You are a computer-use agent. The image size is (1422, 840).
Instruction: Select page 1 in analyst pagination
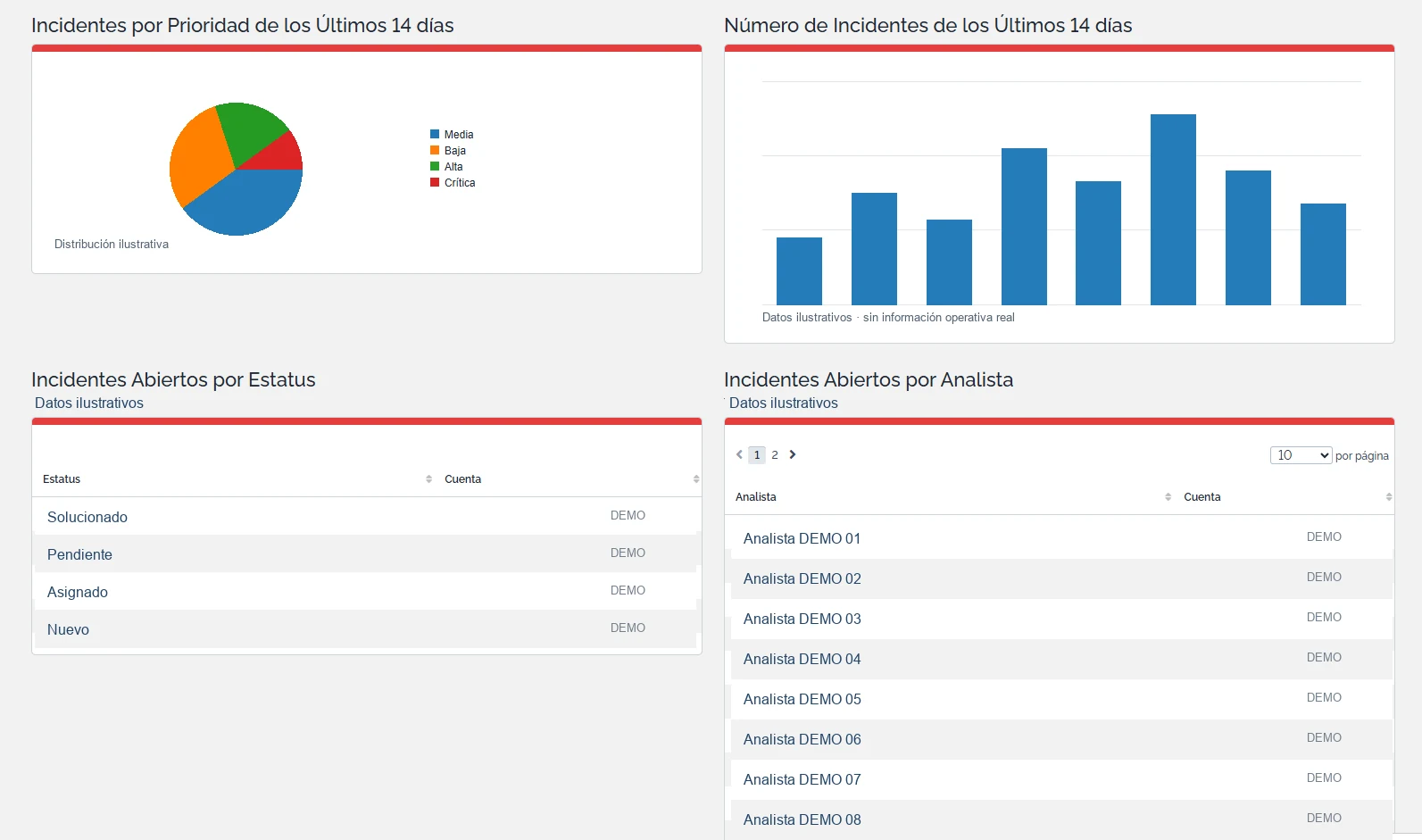[757, 455]
